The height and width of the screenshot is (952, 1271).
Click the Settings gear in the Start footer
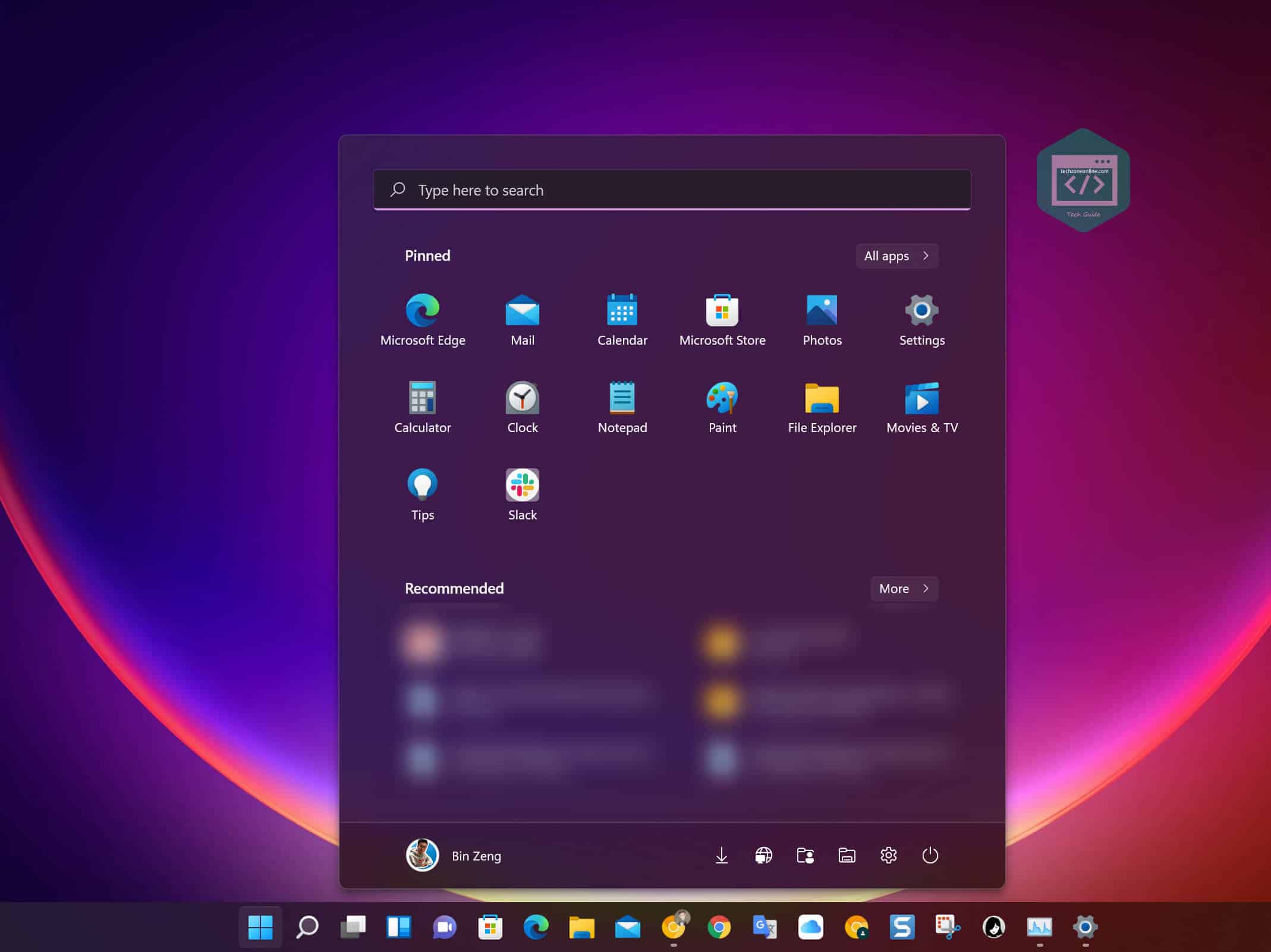point(888,855)
